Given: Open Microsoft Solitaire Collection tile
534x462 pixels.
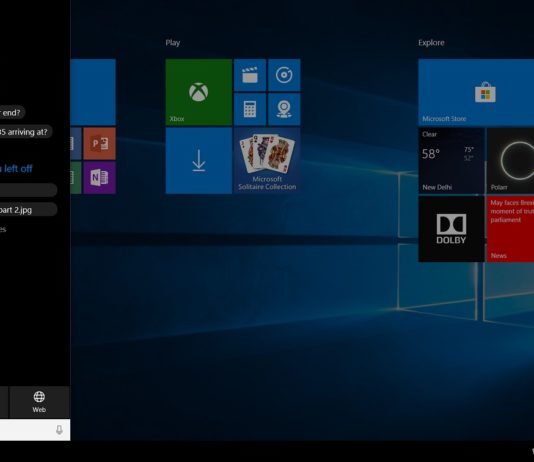Looking at the screenshot, I should 267,161.
